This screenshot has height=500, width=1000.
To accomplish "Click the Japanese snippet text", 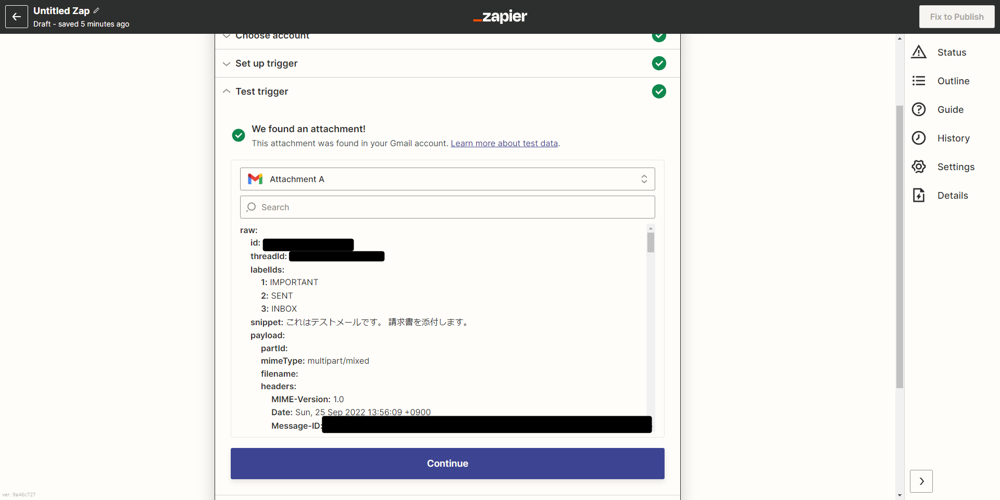I will [x=378, y=322].
